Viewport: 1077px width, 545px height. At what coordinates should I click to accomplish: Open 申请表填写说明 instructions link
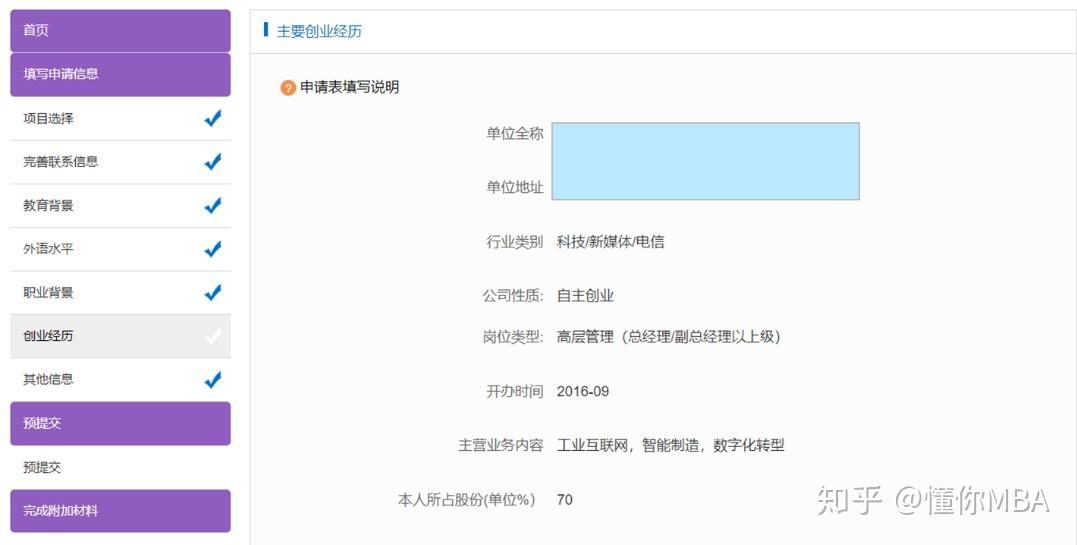[349, 87]
